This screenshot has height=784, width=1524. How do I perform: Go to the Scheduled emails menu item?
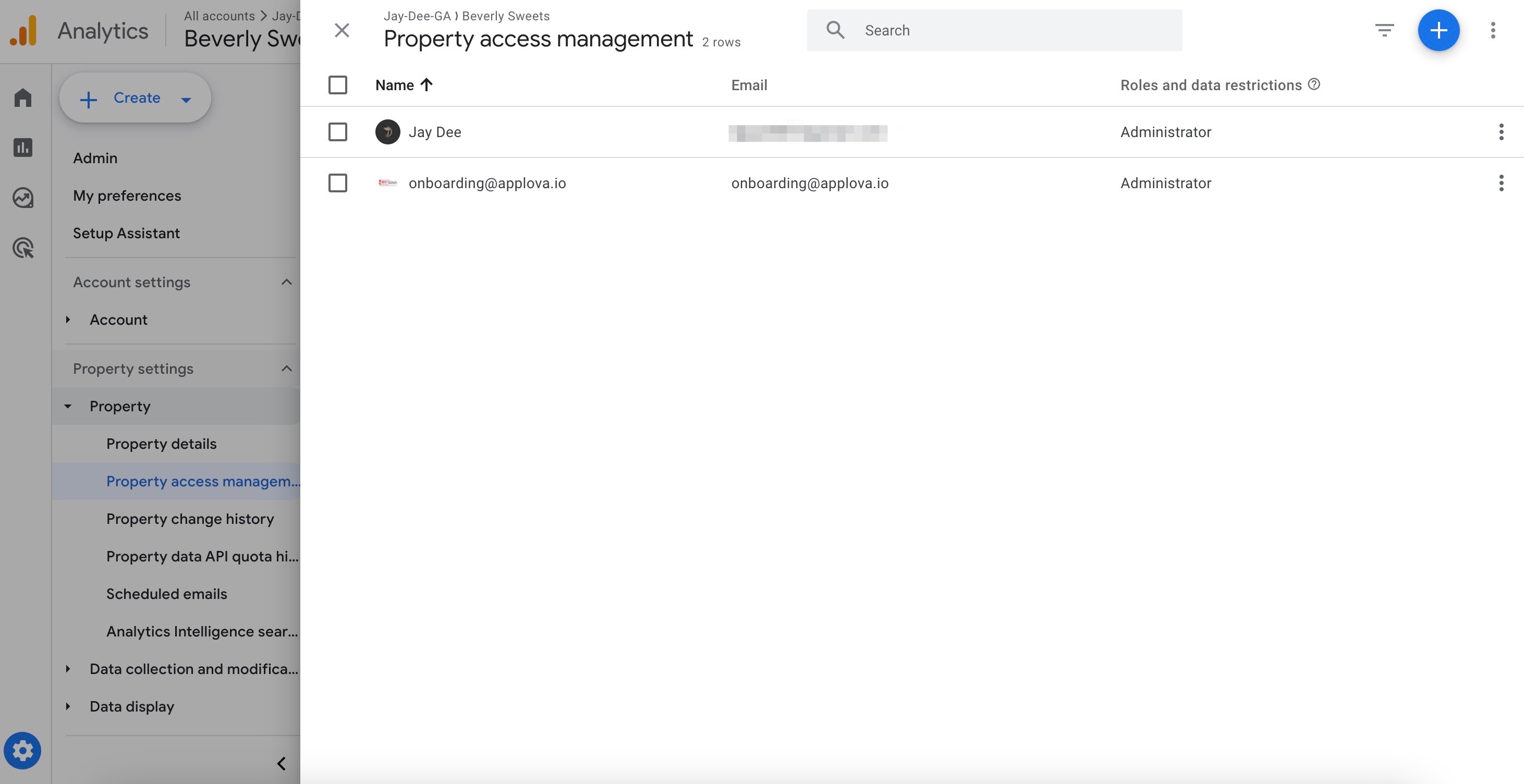(x=167, y=594)
